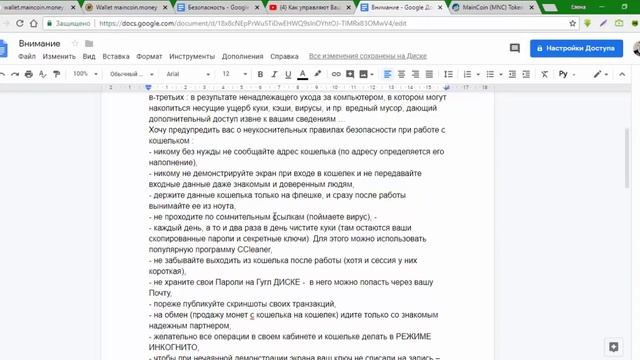Open the Файл menu
Image resolution: width=640 pixels, height=360 pixels.
pyautogui.click(x=27, y=56)
